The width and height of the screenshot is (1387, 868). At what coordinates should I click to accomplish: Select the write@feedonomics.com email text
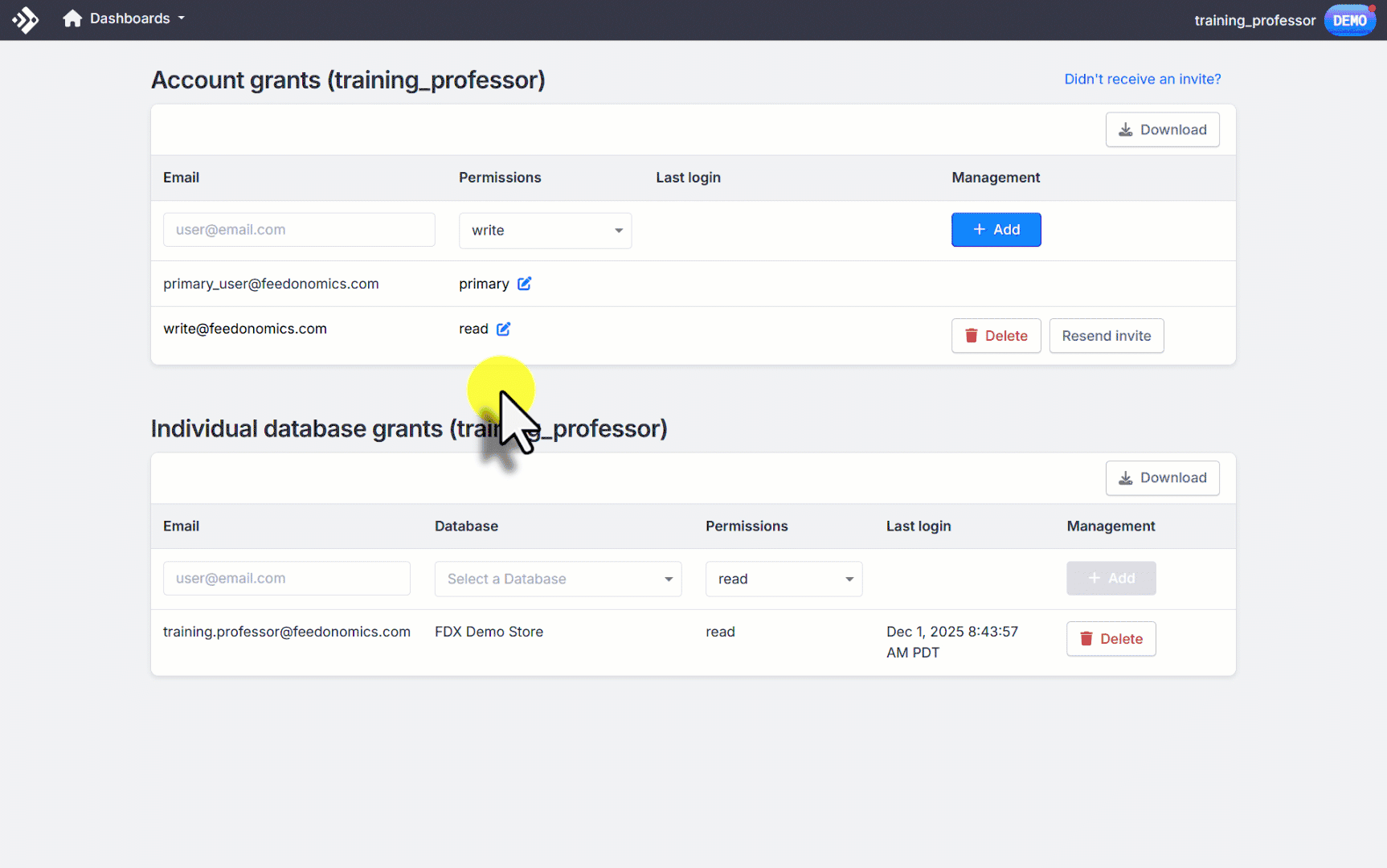click(245, 329)
